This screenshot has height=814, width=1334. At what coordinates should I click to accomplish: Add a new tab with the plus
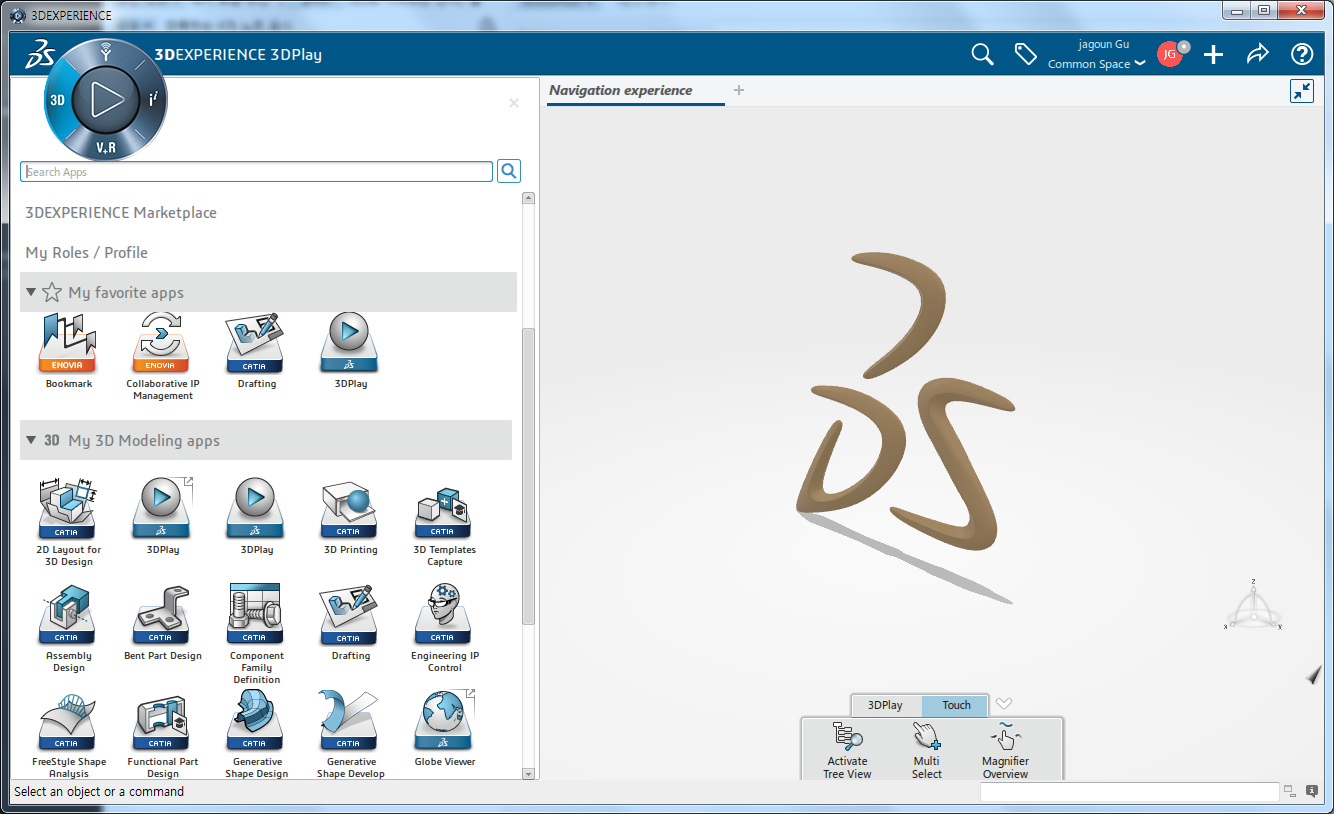click(739, 90)
